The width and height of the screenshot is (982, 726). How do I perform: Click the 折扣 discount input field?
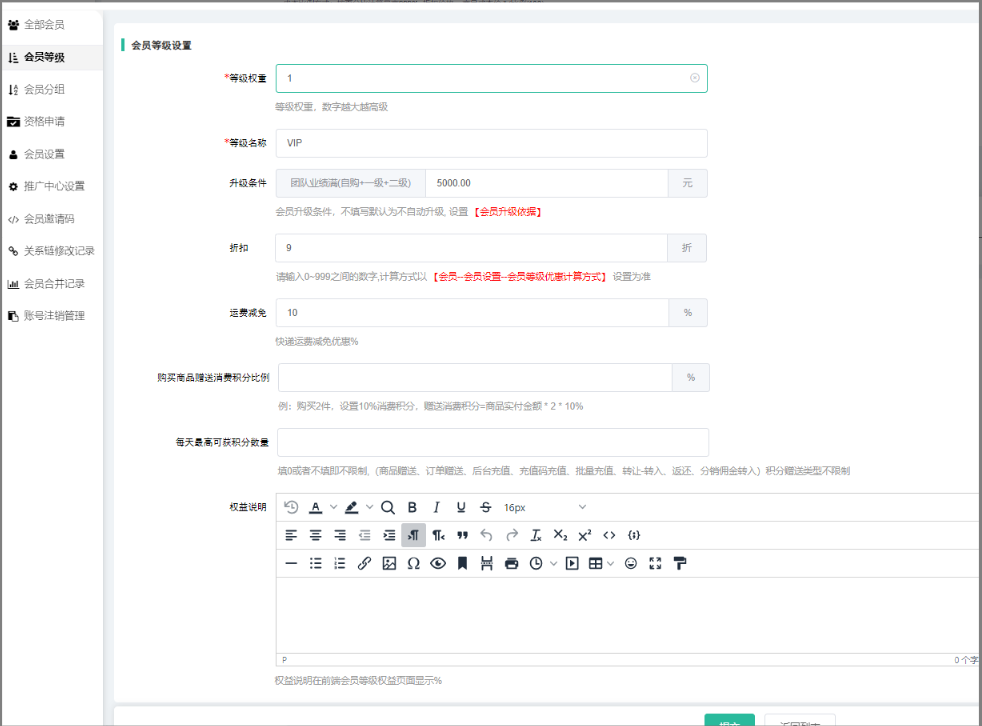tap(470, 247)
